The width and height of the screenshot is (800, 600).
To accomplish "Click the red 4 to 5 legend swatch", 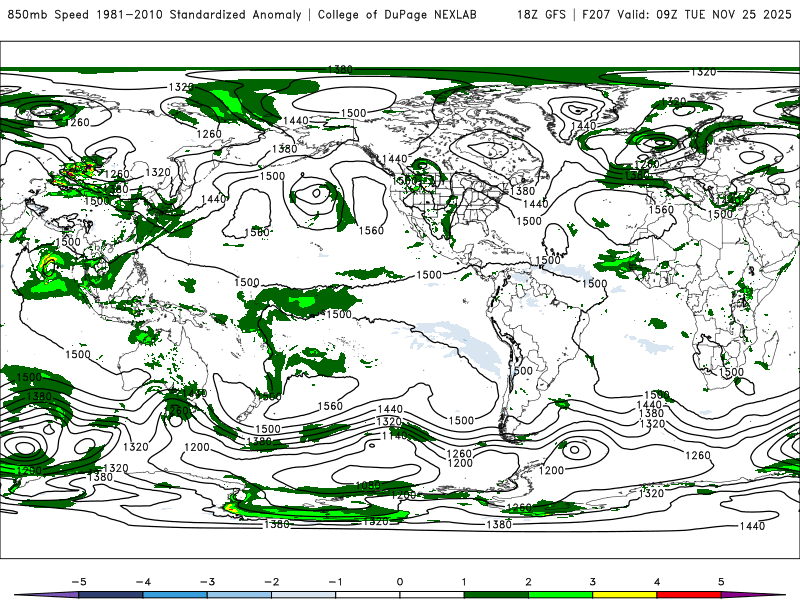I will click(689, 595).
